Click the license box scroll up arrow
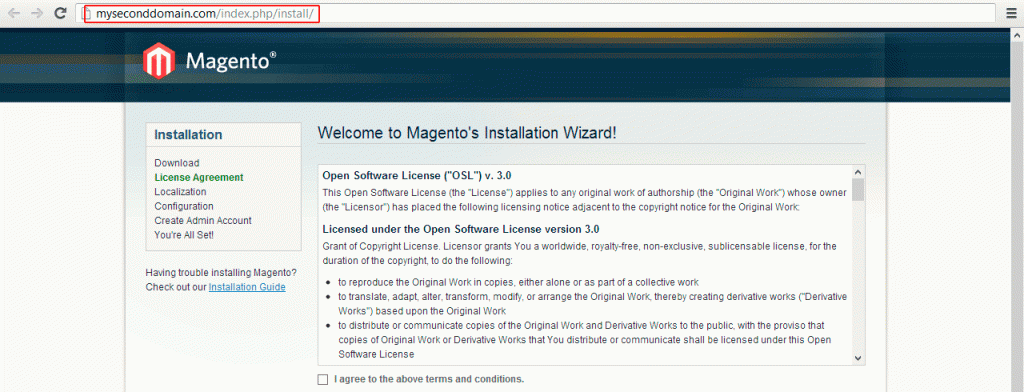This screenshot has height=392, width=1024. pyautogui.click(x=858, y=172)
